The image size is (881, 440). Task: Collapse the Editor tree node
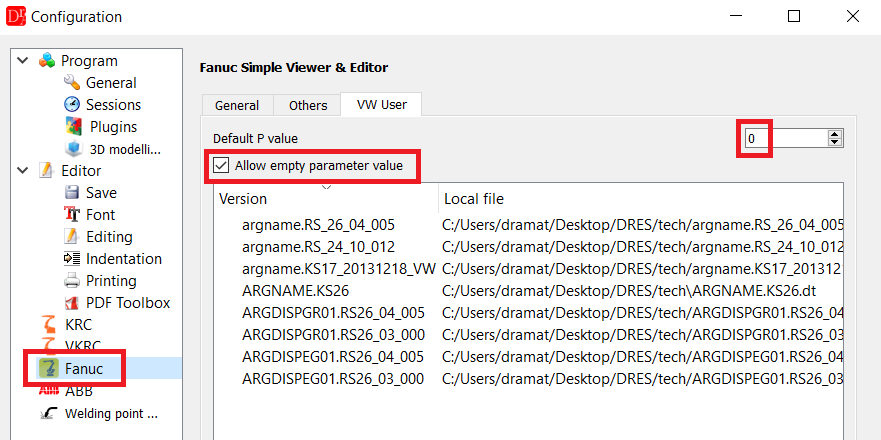point(23,171)
